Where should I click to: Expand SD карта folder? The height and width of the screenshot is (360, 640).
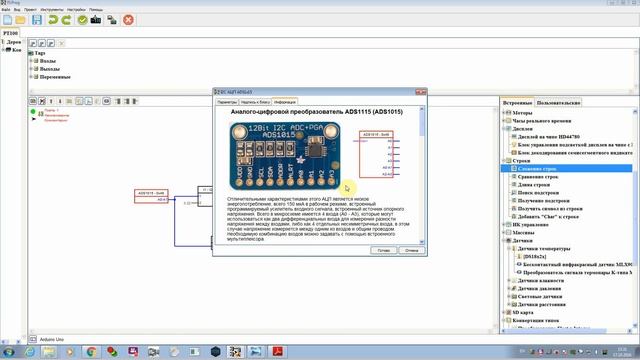click(x=504, y=312)
